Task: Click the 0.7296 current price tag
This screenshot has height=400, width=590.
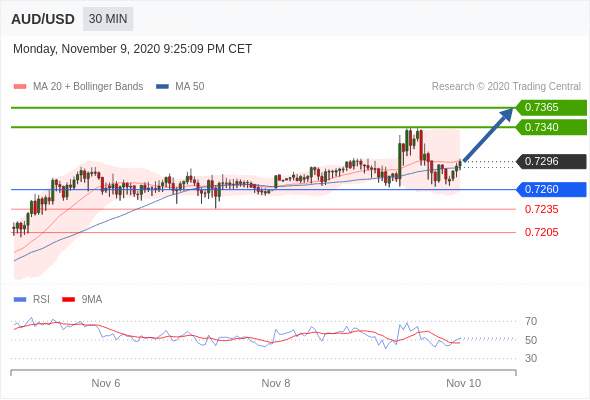Action: point(551,161)
